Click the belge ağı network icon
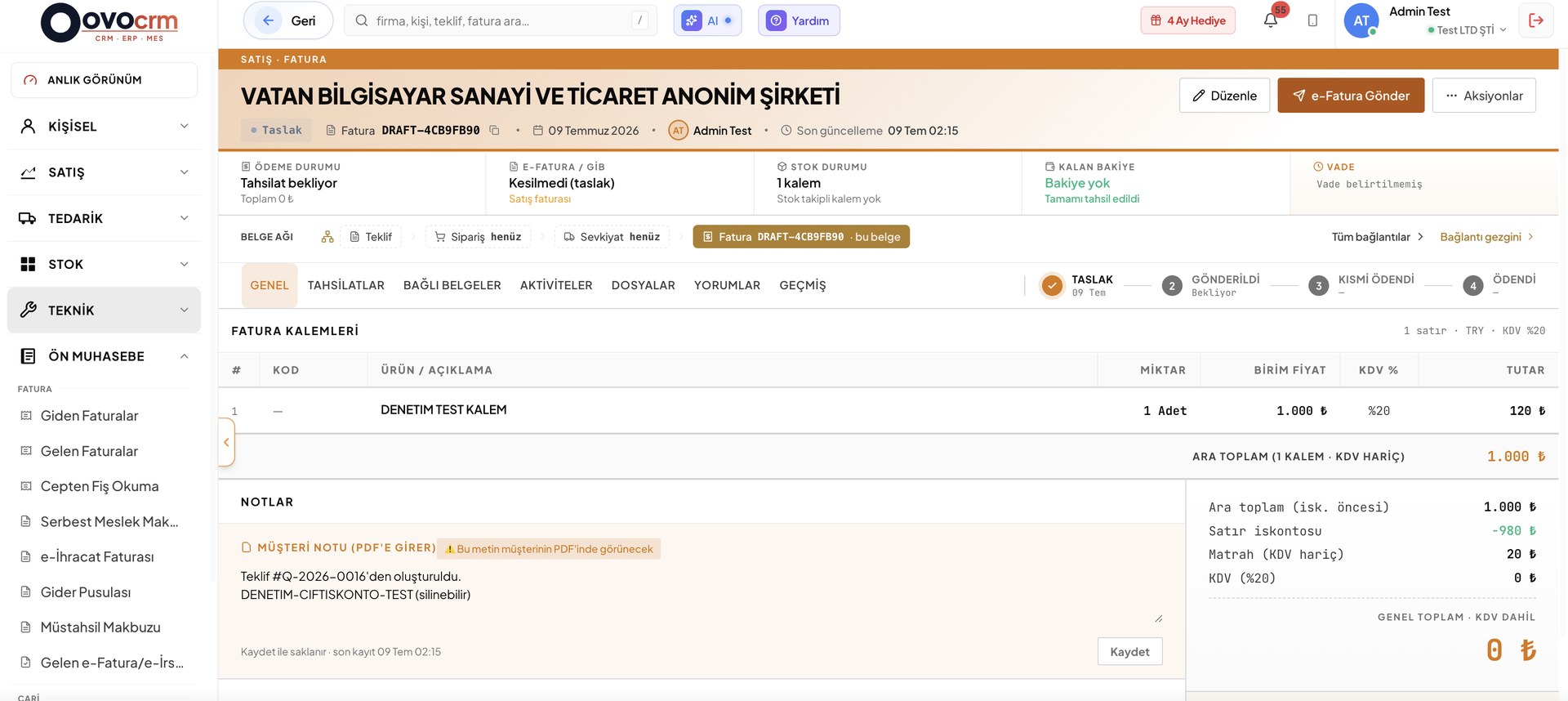The width and height of the screenshot is (1568, 701). pos(327,237)
